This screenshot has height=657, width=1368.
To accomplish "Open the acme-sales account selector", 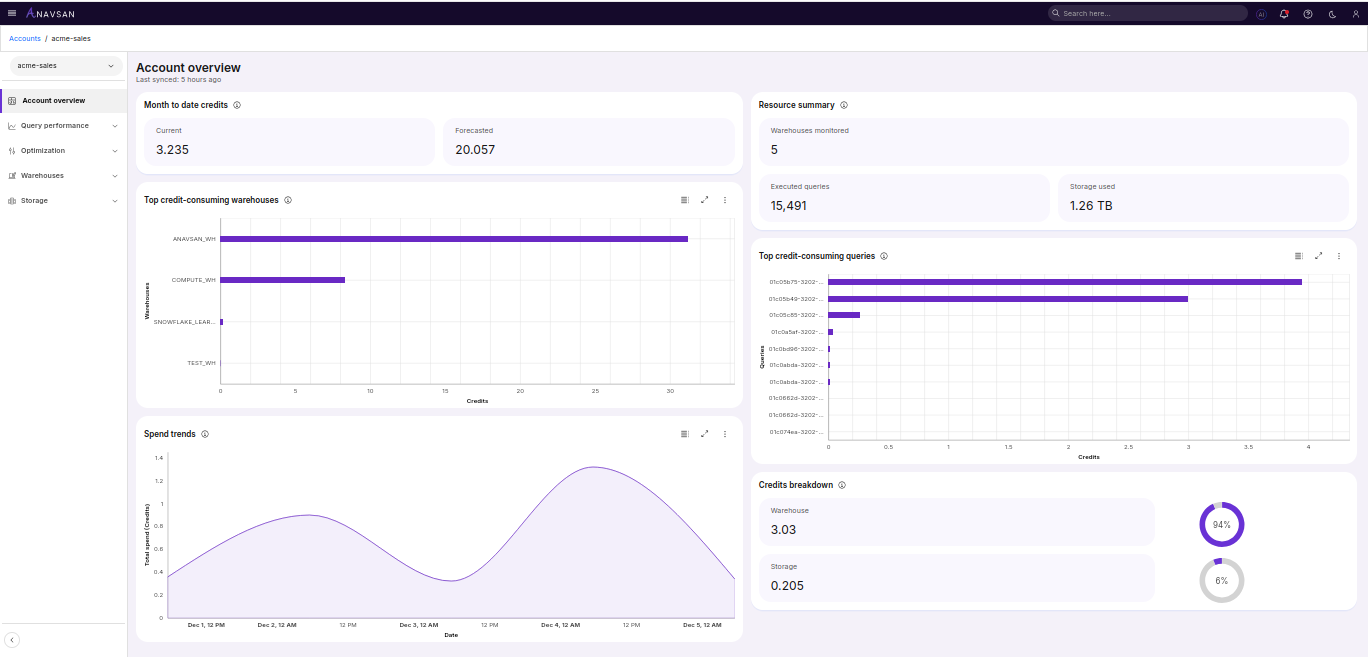I will pyautogui.click(x=64, y=64).
